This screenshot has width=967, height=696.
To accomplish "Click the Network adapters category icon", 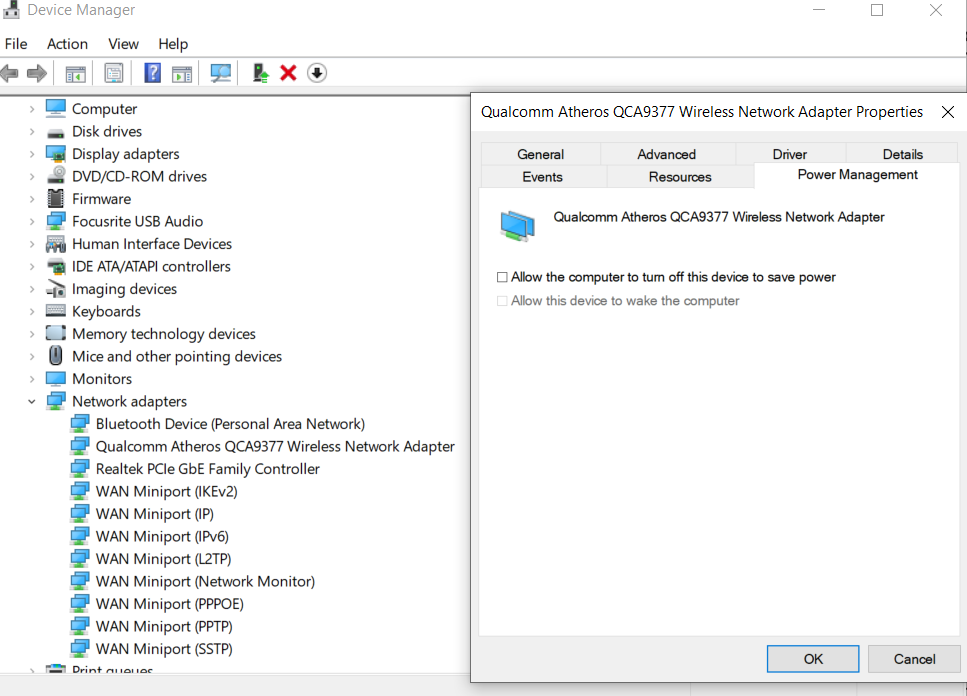I will [x=56, y=401].
